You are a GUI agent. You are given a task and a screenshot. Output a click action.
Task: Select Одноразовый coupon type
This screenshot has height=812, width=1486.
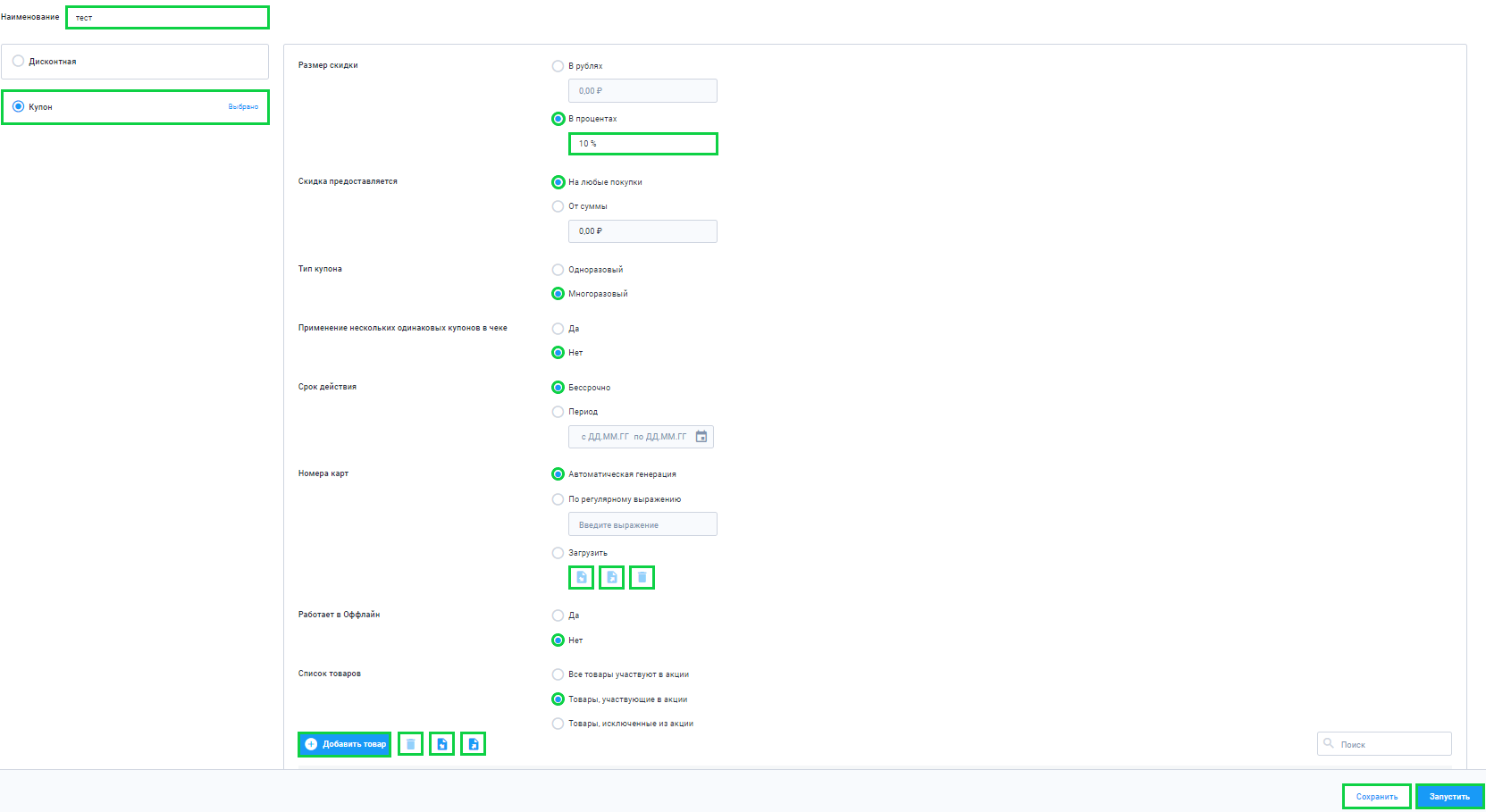pos(558,270)
